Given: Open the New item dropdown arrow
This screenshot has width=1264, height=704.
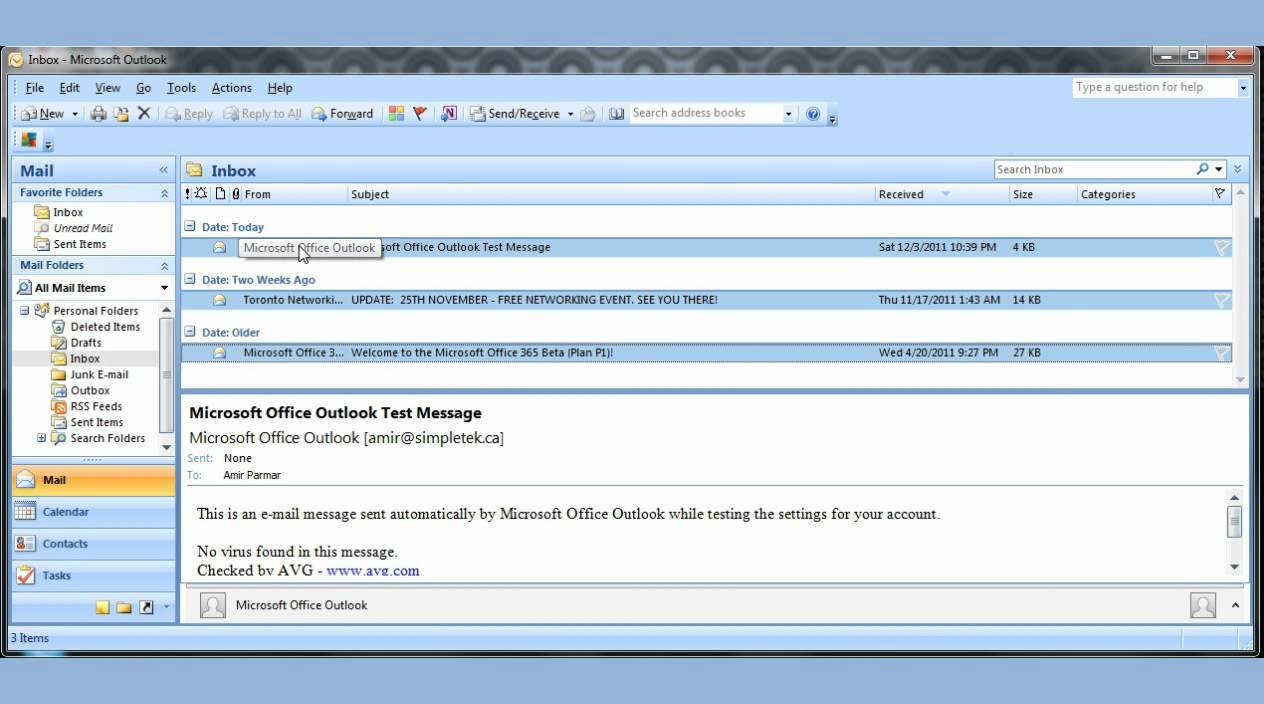Looking at the screenshot, I should [x=74, y=114].
